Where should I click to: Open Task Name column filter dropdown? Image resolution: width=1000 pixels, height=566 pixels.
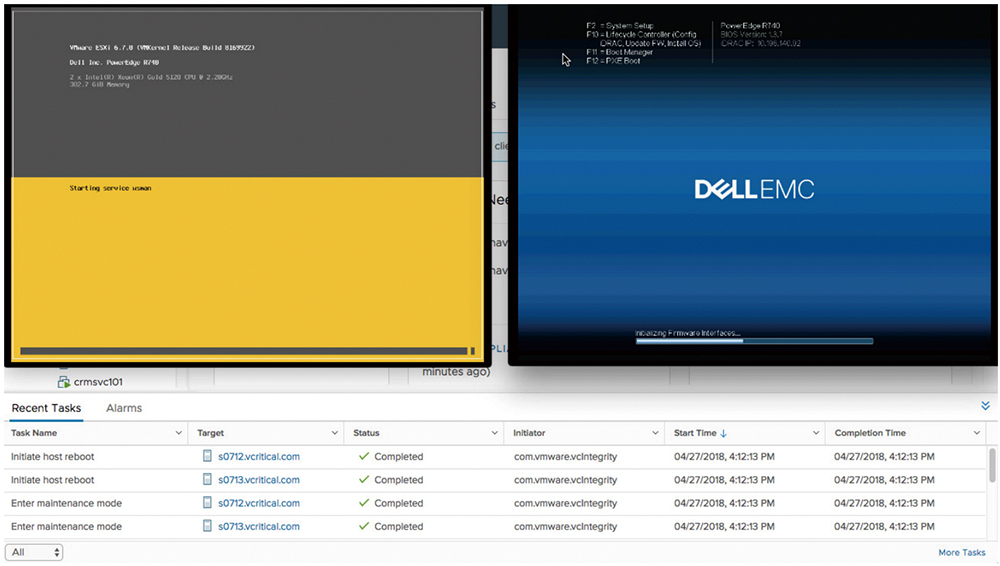(x=178, y=433)
